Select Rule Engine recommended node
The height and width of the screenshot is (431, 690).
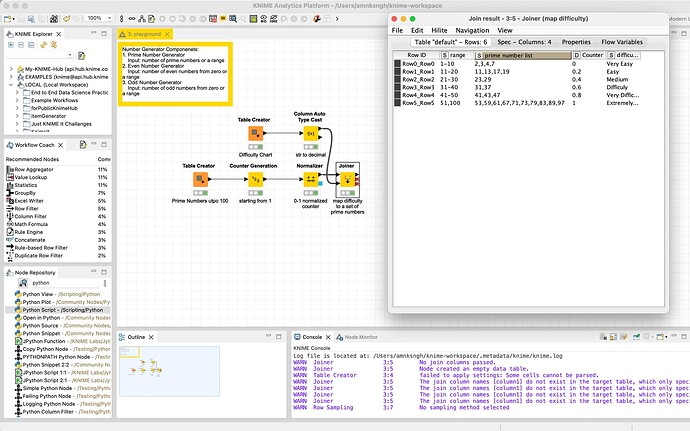pos(29,232)
